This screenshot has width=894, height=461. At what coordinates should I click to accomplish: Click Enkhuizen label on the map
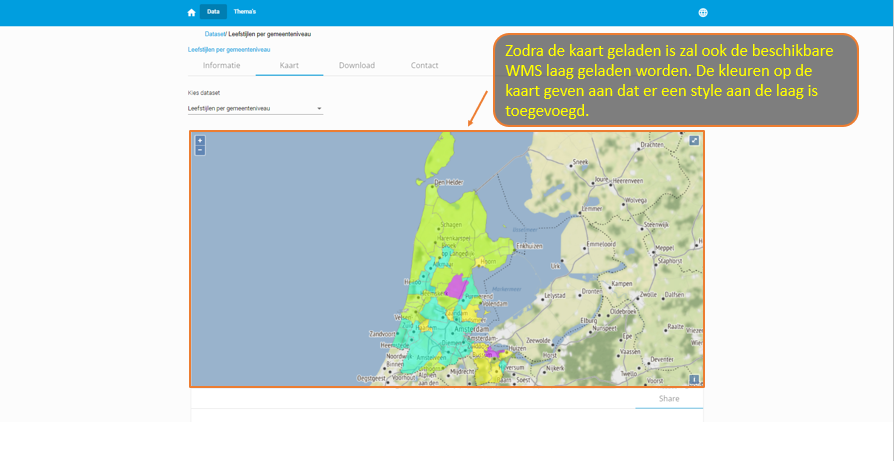click(530, 246)
